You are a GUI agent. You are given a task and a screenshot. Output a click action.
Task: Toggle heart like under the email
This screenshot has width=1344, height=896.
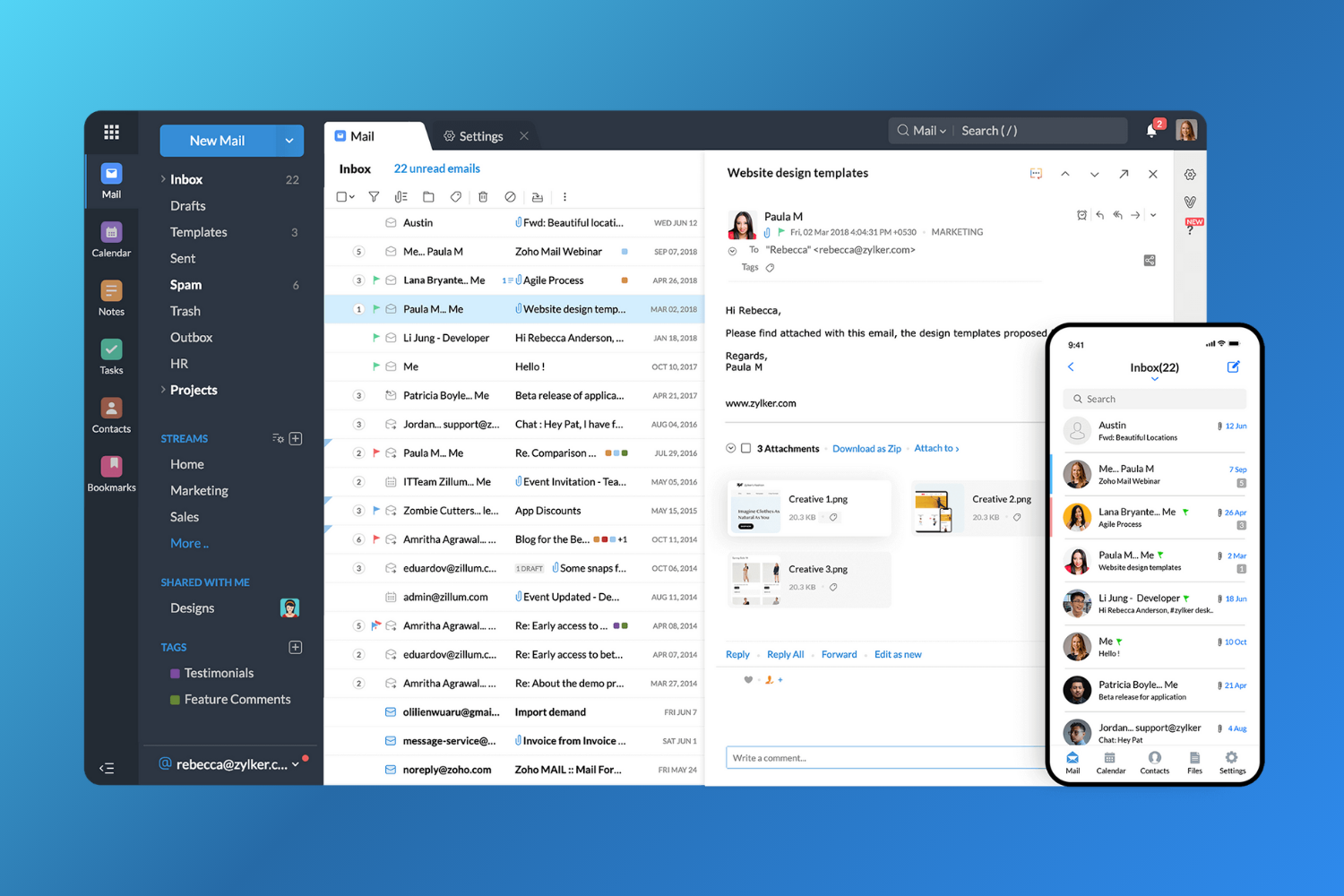[748, 680]
